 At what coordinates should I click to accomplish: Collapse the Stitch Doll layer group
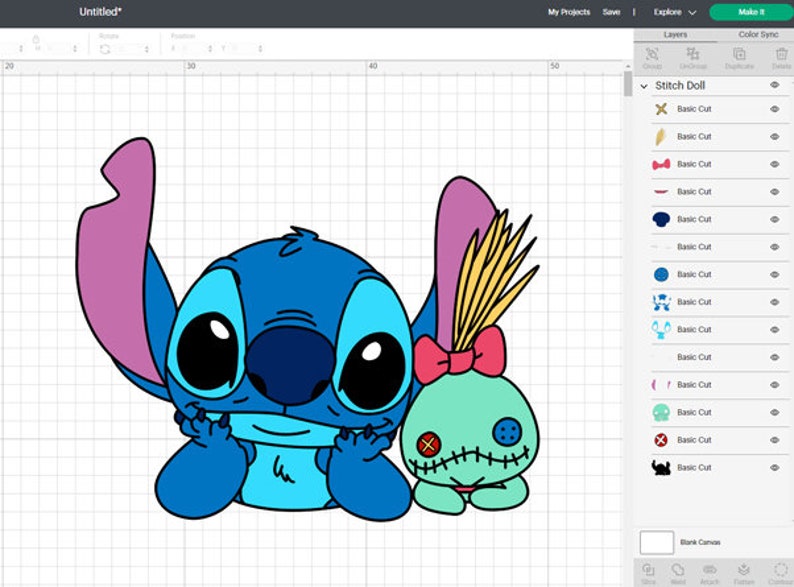pyautogui.click(x=644, y=86)
